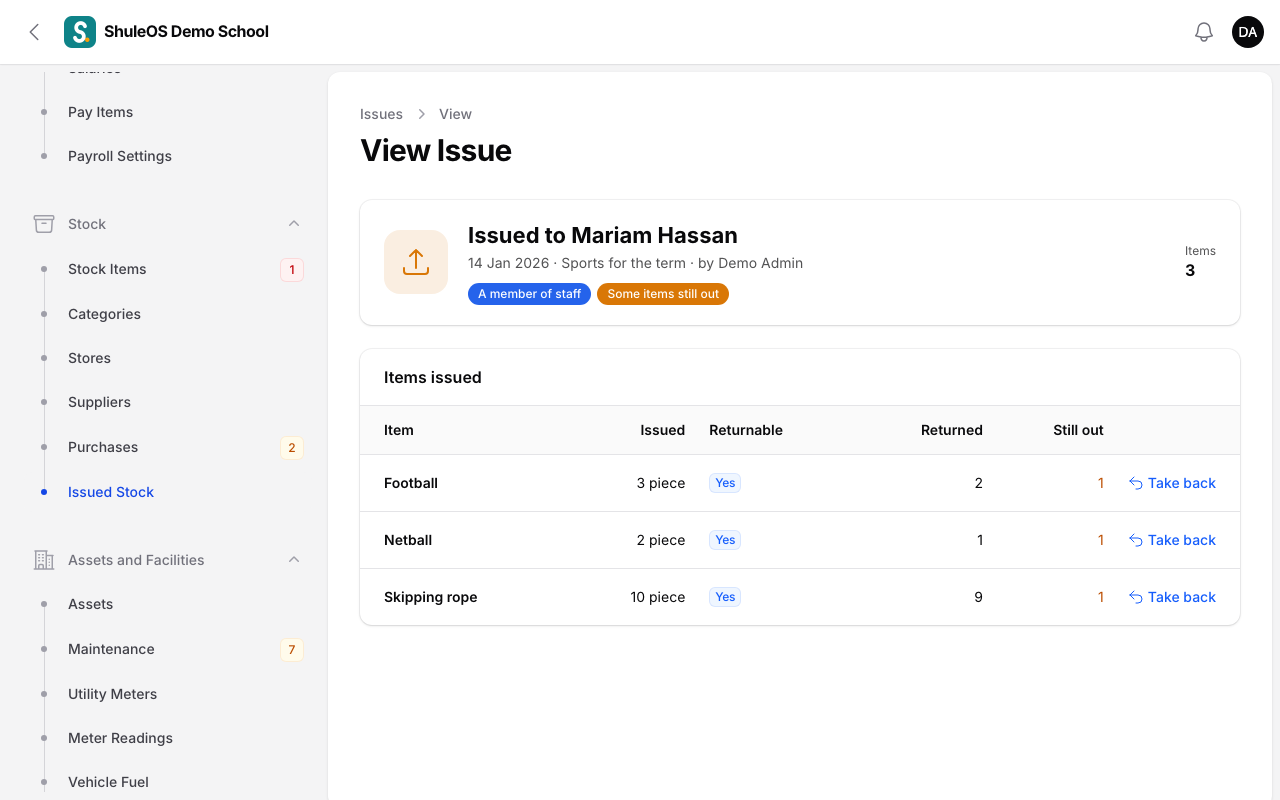Click the Netball row name
This screenshot has height=800, width=1280.
tap(408, 540)
